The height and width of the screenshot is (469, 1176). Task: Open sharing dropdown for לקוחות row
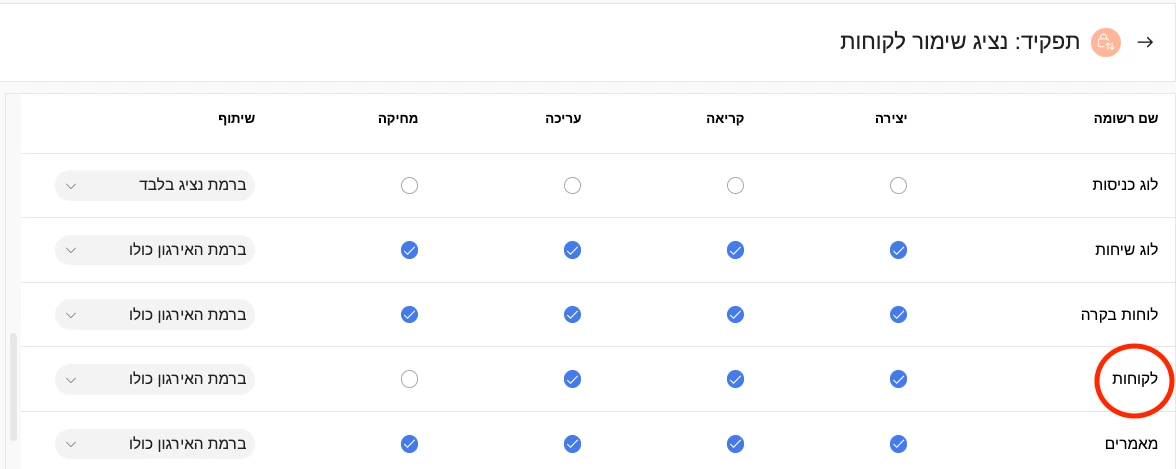(155, 379)
